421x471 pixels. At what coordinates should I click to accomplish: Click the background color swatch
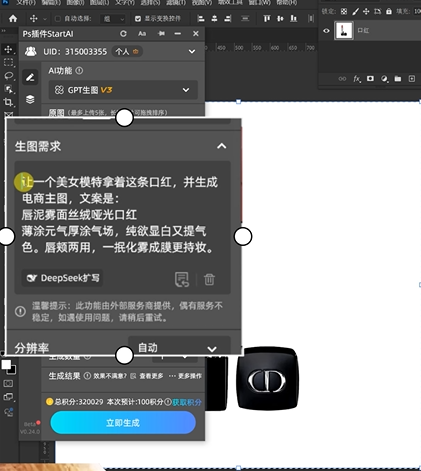click(x=13, y=370)
